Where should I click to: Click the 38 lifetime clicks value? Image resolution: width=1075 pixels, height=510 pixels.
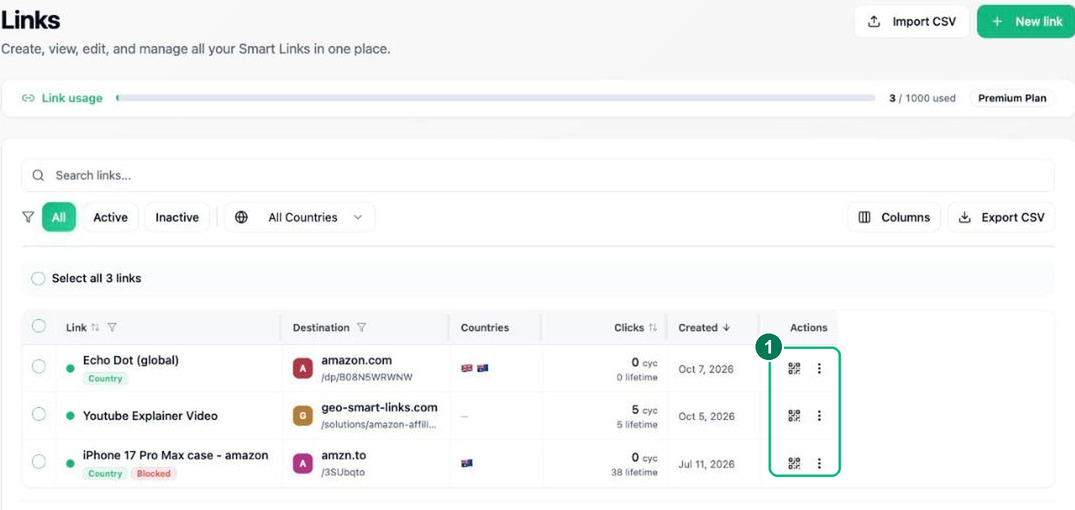tap(634, 472)
